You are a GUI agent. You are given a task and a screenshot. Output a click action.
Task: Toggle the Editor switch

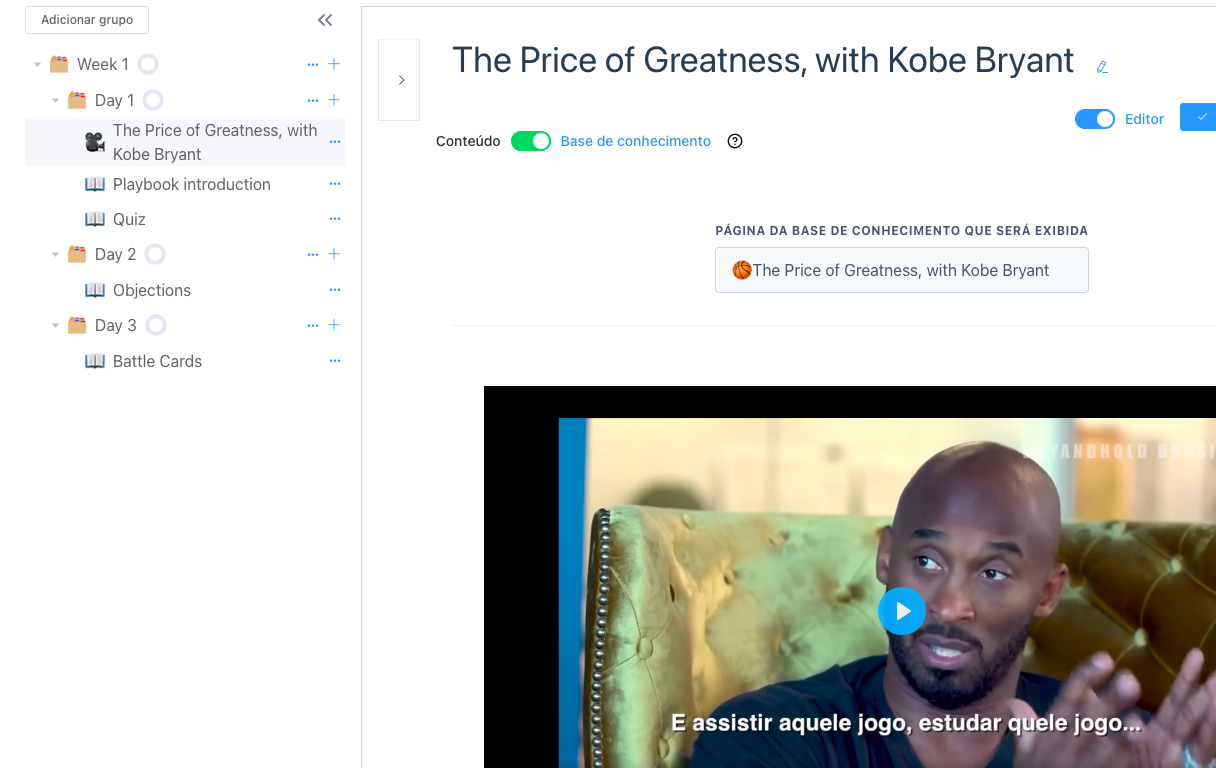pos(1095,119)
